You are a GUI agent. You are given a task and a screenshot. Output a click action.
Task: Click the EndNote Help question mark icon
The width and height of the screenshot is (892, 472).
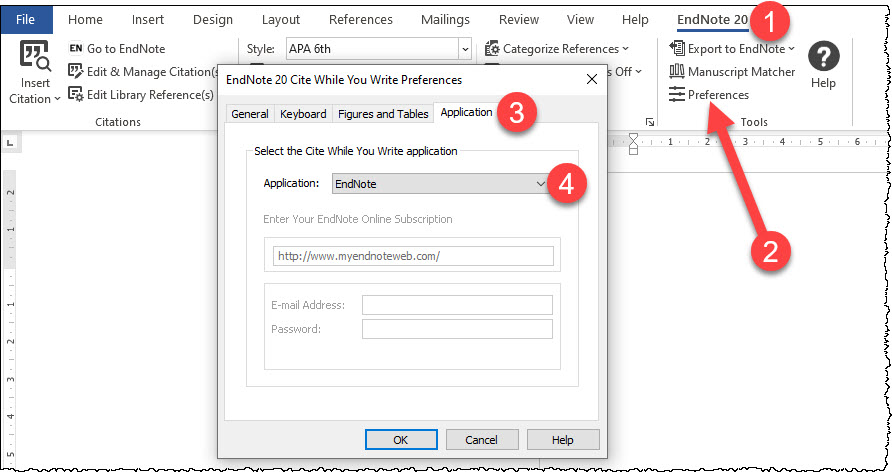coord(823,57)
